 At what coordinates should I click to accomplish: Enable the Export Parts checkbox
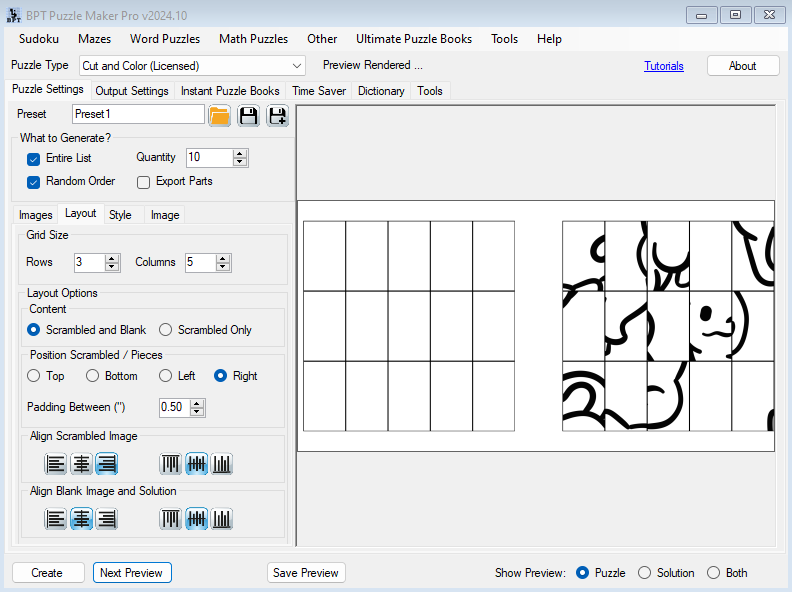[143, 182]
